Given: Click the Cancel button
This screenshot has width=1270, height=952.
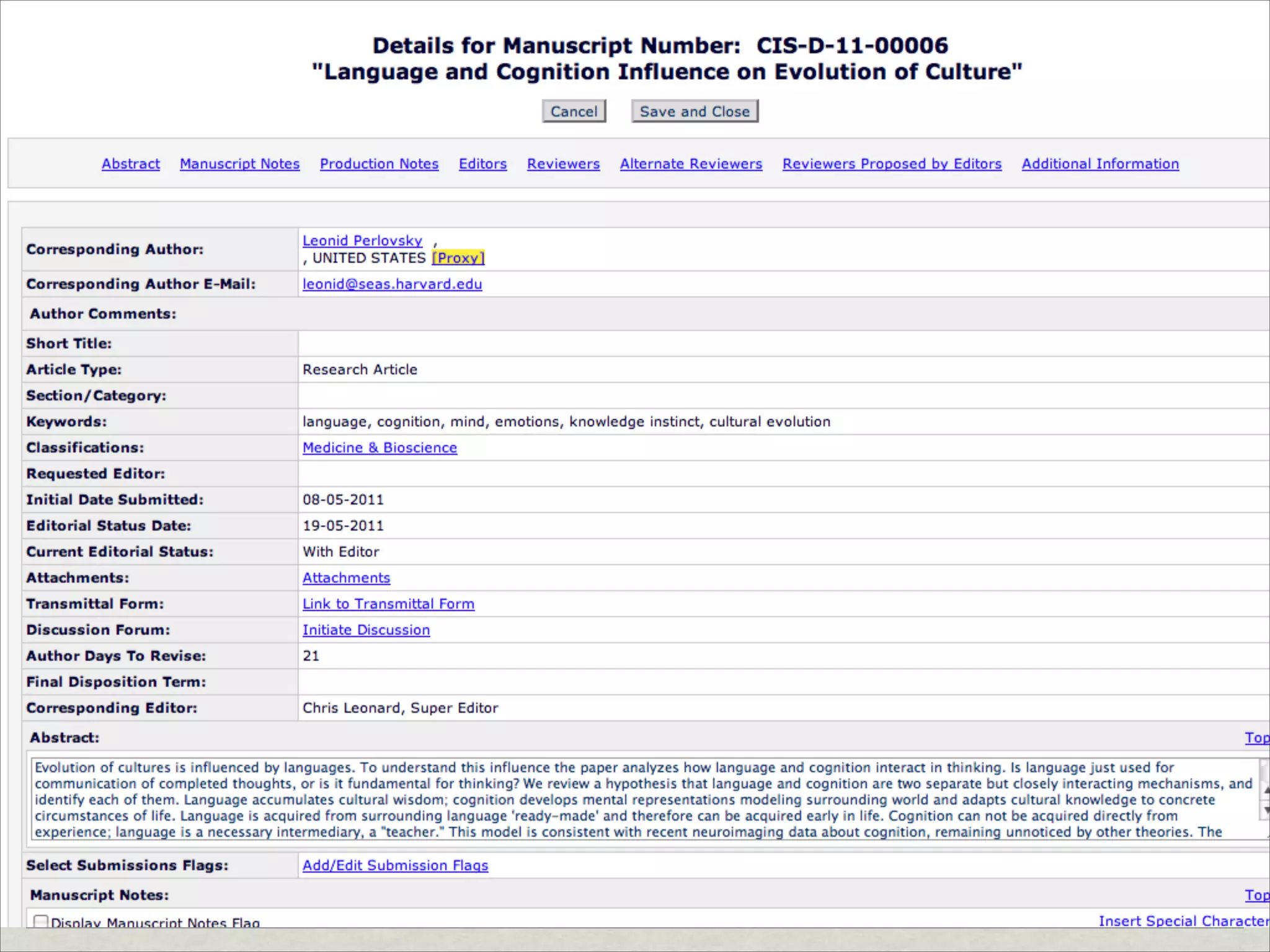Looking at the screenshot, I should point(574,112).
